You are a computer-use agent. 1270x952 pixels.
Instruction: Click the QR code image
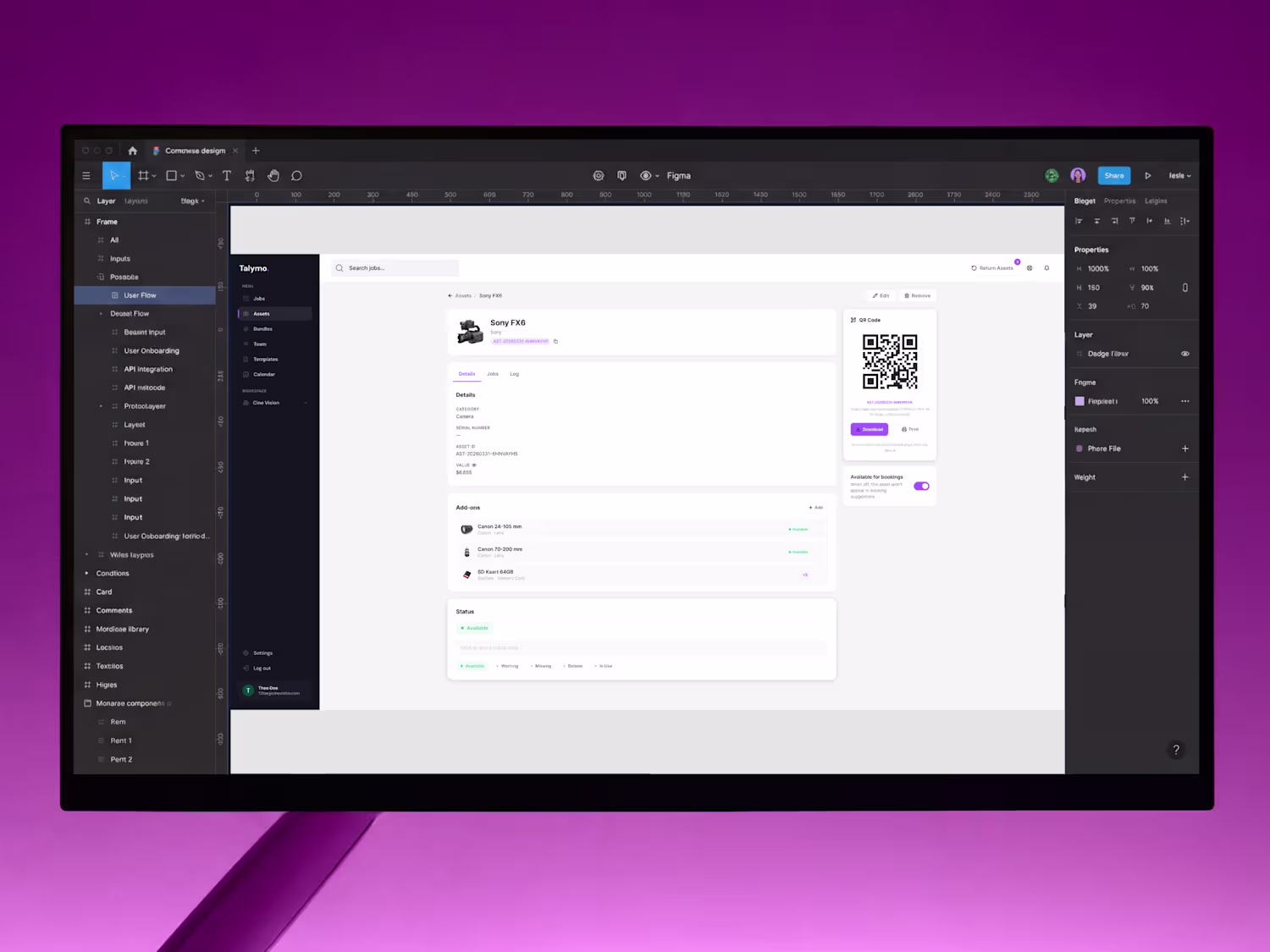click(x=890, y=361)
